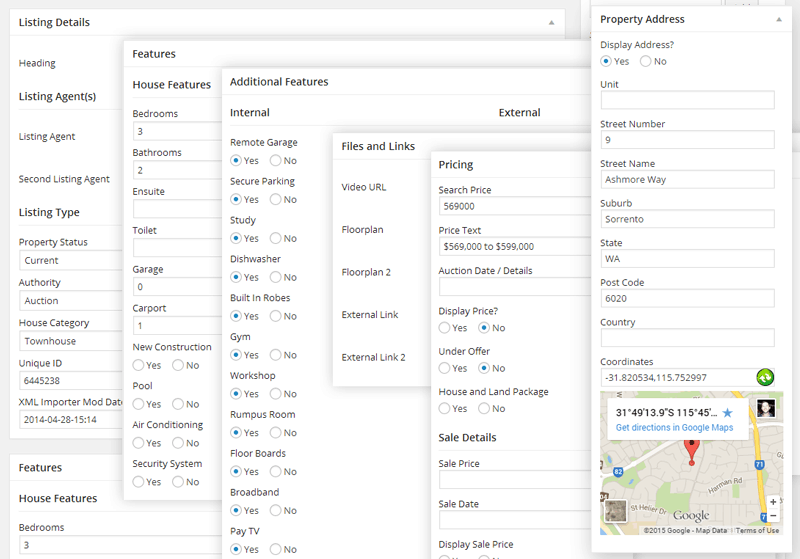Open the House Category dropdown showing Townhouse
This screenshot has width=800, height=559.
[71, 341]
